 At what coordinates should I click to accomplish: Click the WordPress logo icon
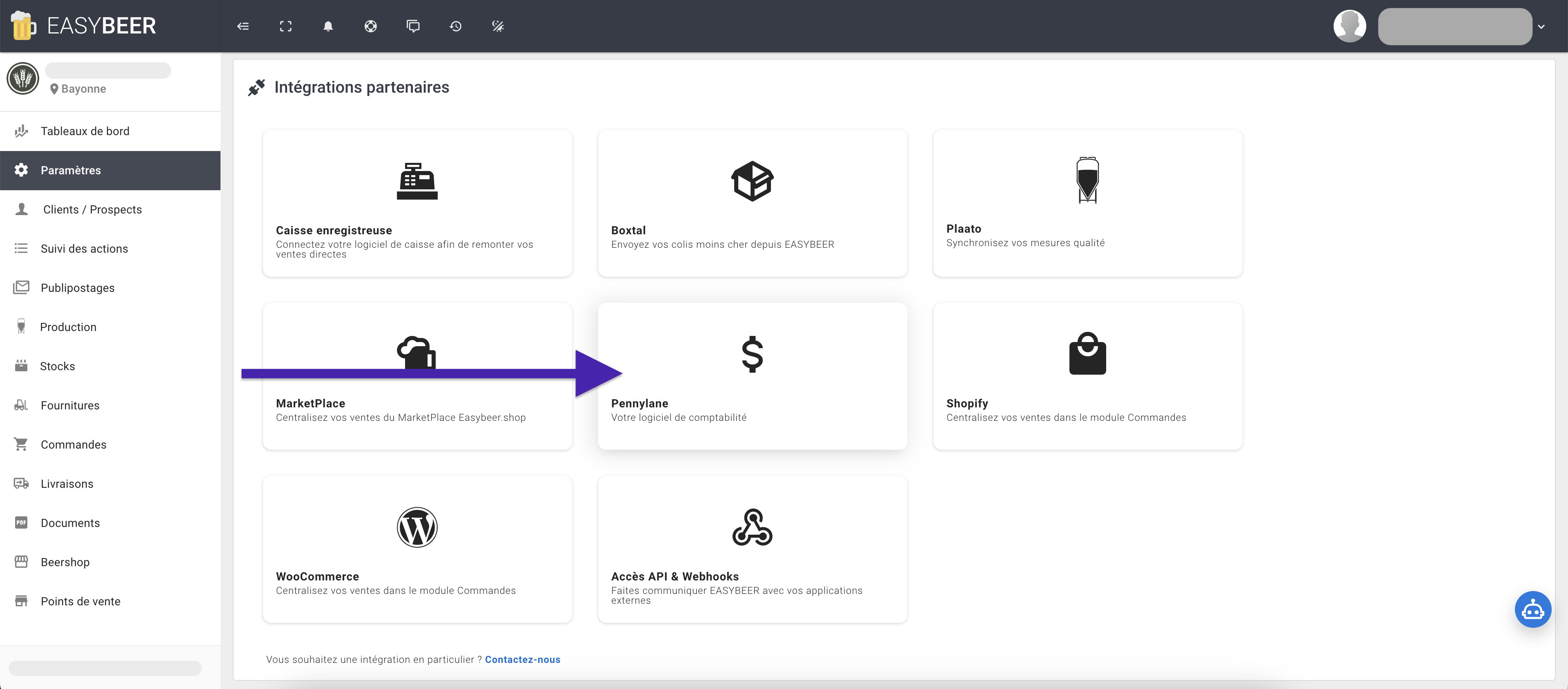pos(417,527)
